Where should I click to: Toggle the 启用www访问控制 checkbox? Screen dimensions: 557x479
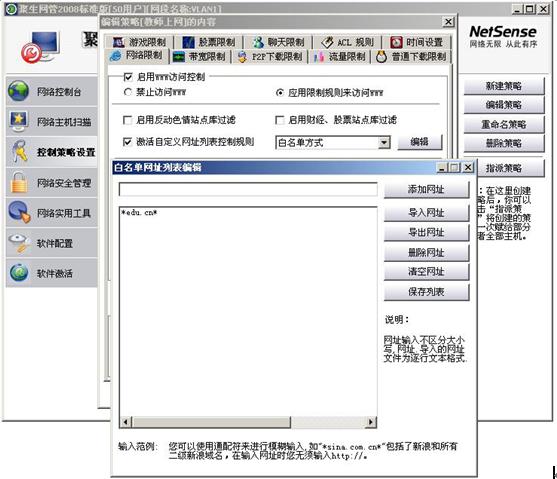click(x=128, y=77)
